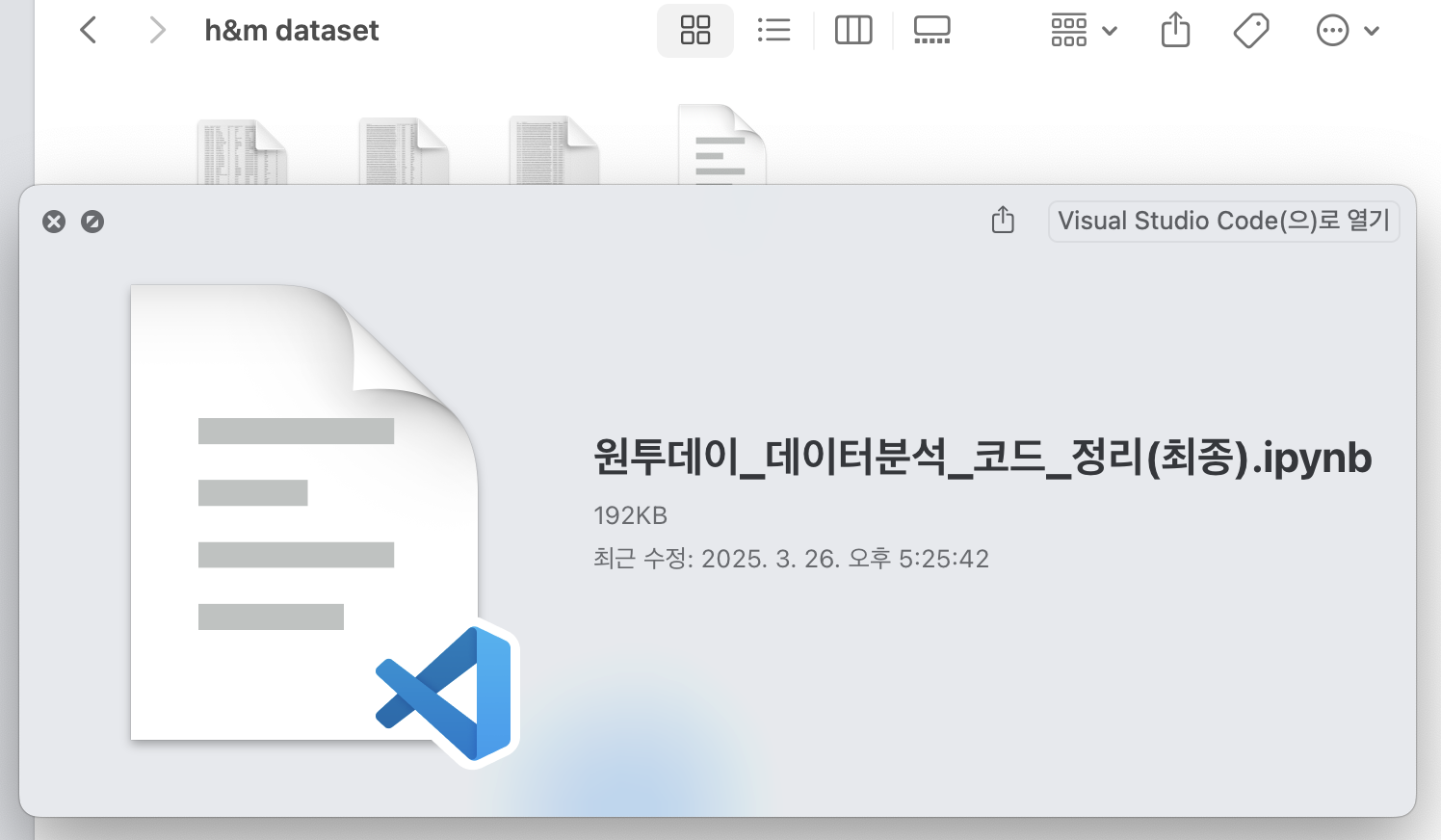
Task: Switch Finder to gallery view
Action: click(931, 30)
